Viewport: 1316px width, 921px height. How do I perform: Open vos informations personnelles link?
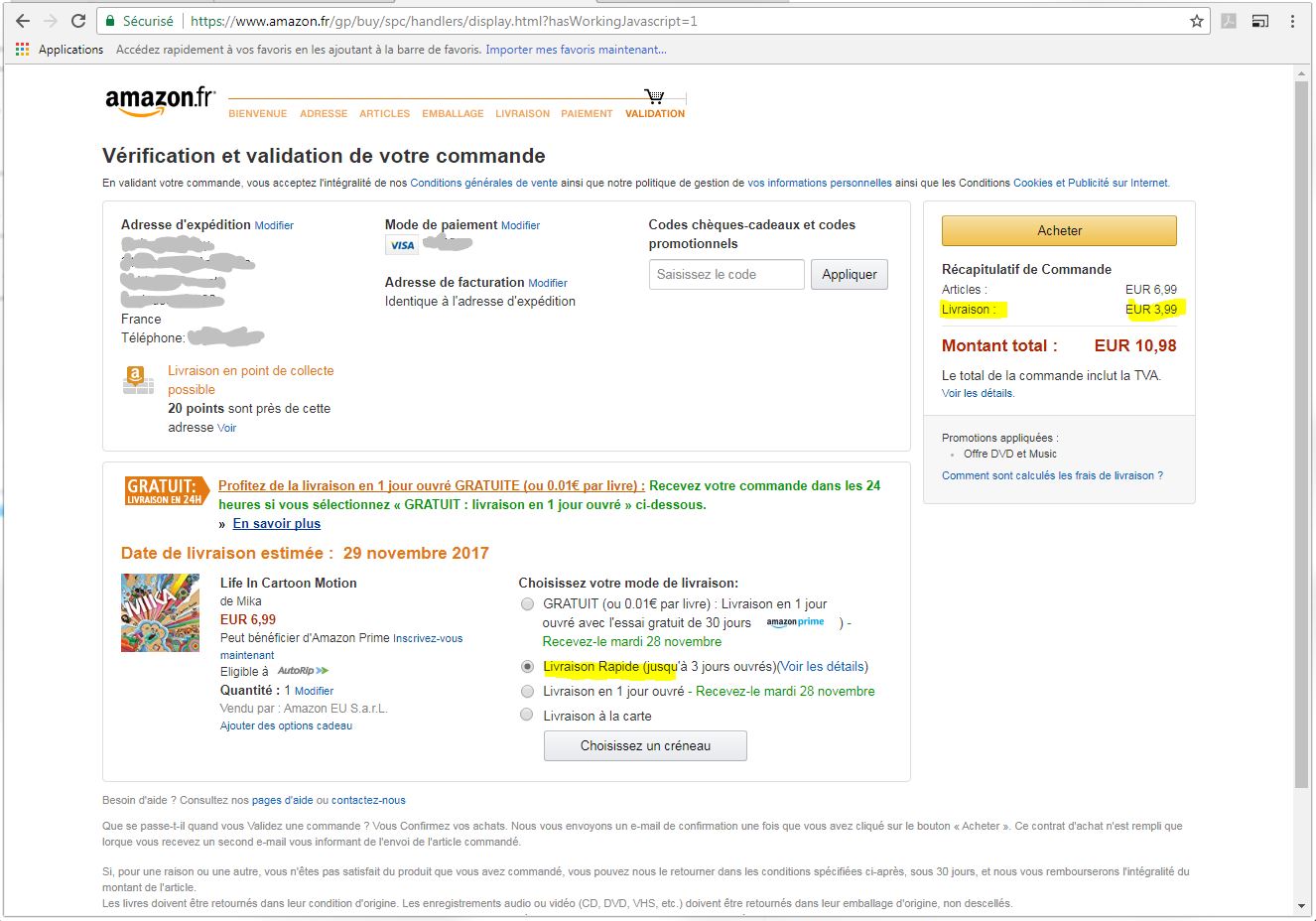click(820, 183)
